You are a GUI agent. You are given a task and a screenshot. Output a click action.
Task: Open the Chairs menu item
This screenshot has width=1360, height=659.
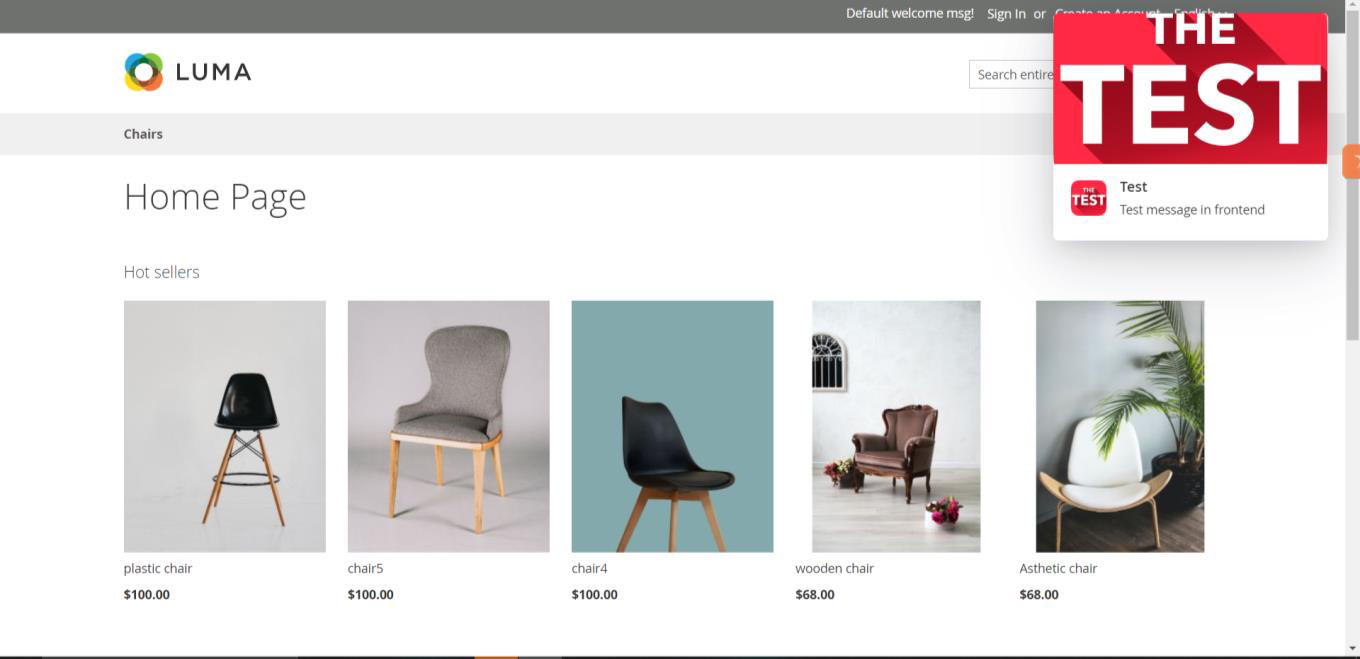pyautogui.click(x=143, y=134)
